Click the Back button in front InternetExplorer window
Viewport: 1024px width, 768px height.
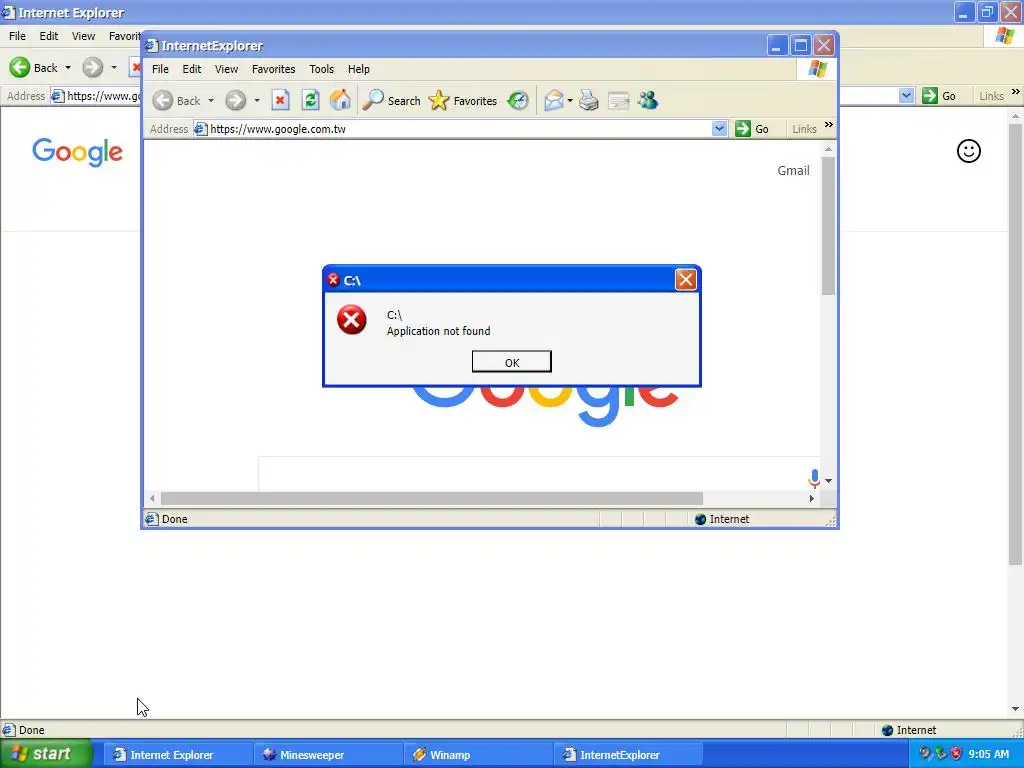(177, 101)
